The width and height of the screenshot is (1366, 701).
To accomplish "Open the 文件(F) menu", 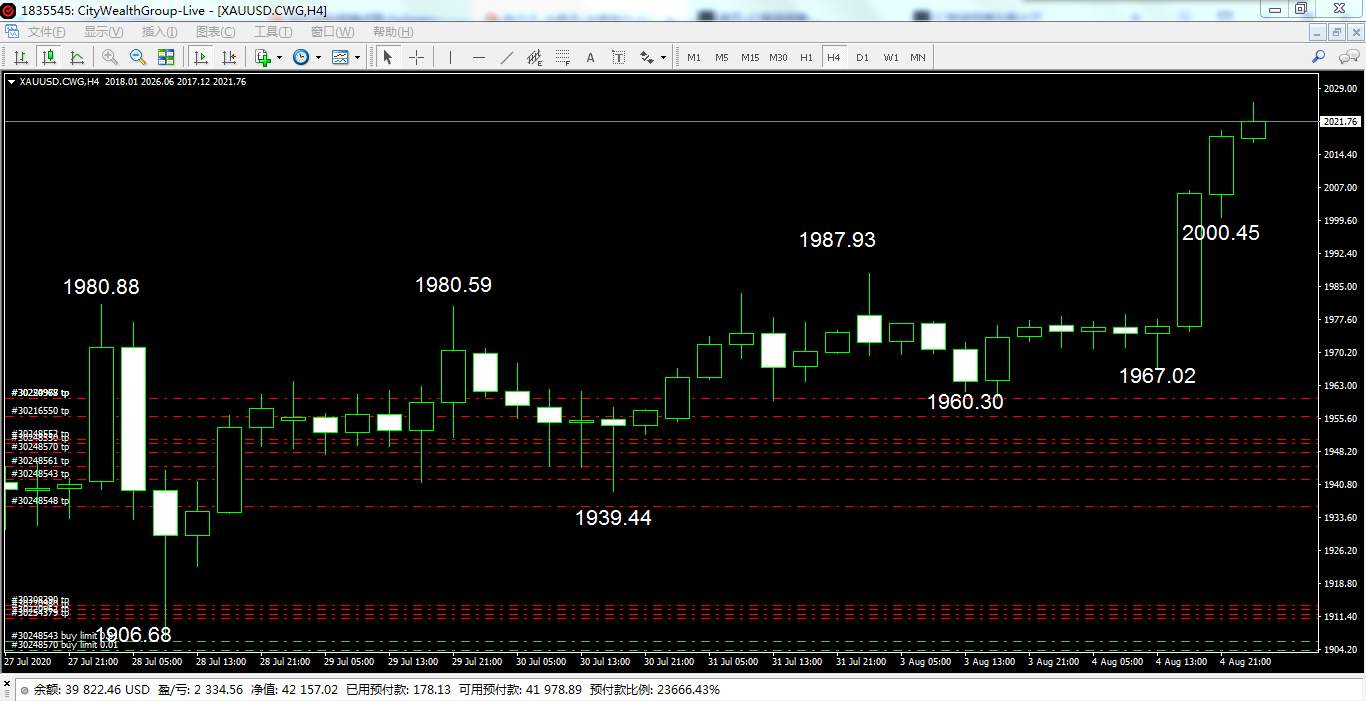I will click(x=46, y=32).
